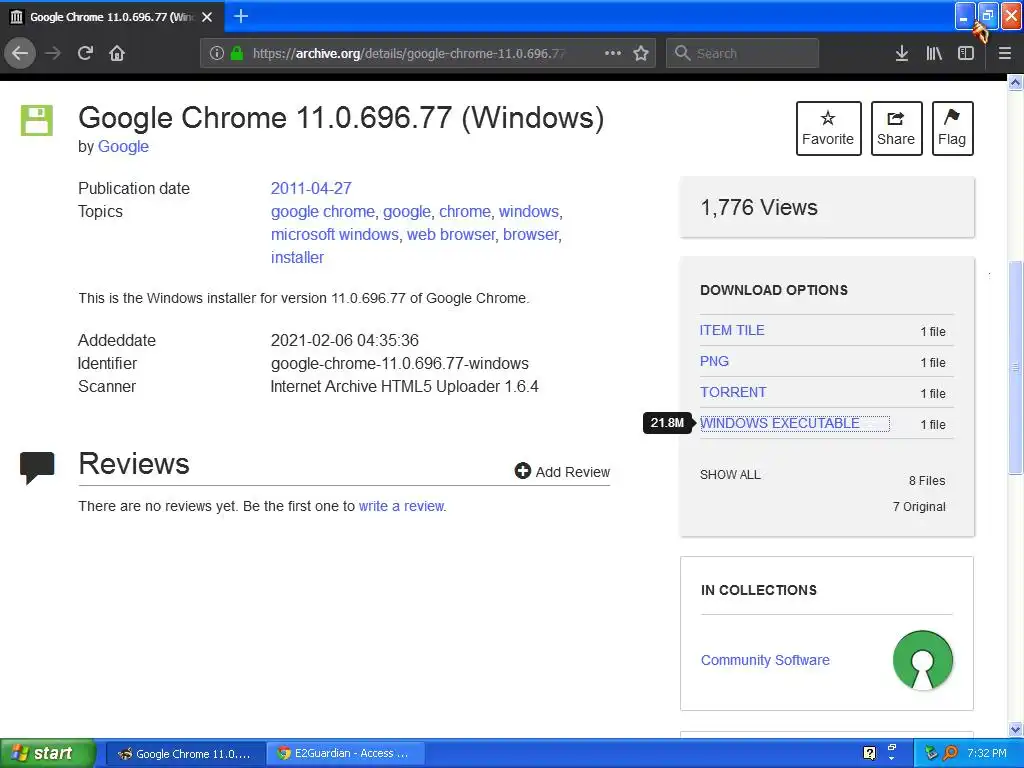Click the Add Review plus icon
Viewport: 1024px width, 768px height.
[x=522, y=471]
